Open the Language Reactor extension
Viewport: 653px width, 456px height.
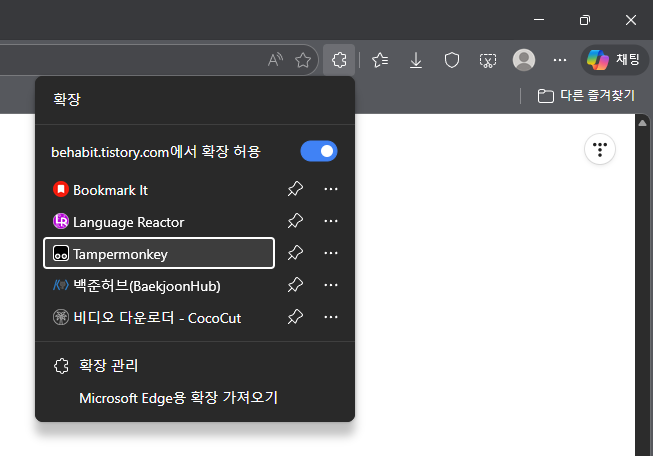pos(160,222)
